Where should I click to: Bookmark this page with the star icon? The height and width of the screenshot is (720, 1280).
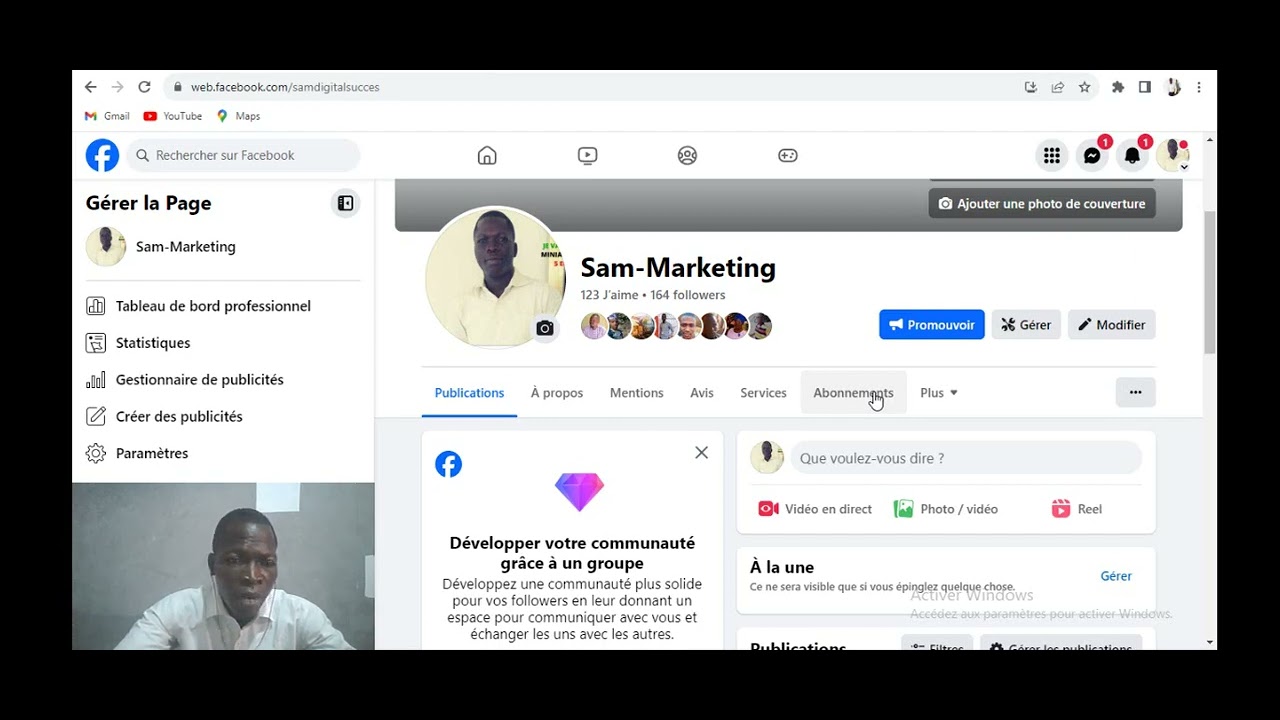pos(1084,87)
